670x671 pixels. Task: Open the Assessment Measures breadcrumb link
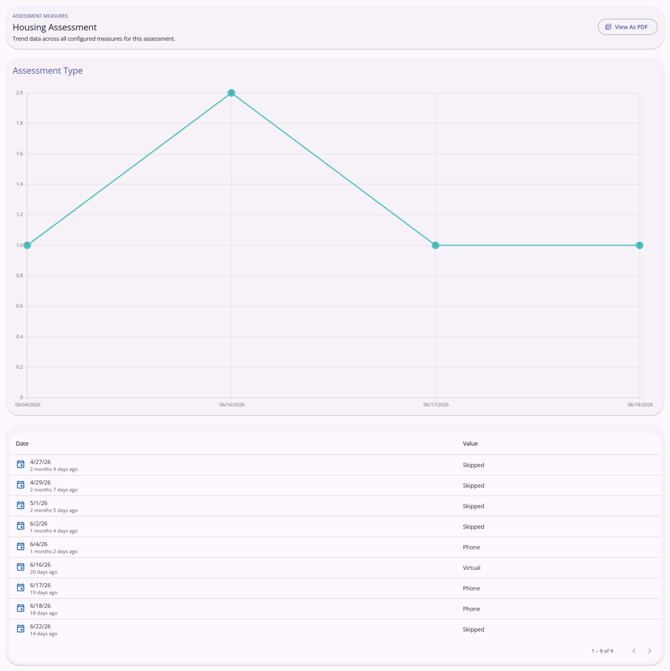click(x=40, y=16)
